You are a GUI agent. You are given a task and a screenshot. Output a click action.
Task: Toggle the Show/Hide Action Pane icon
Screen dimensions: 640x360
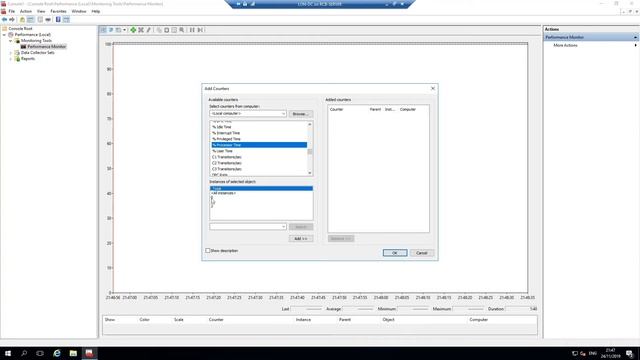(x=66, y=20)
